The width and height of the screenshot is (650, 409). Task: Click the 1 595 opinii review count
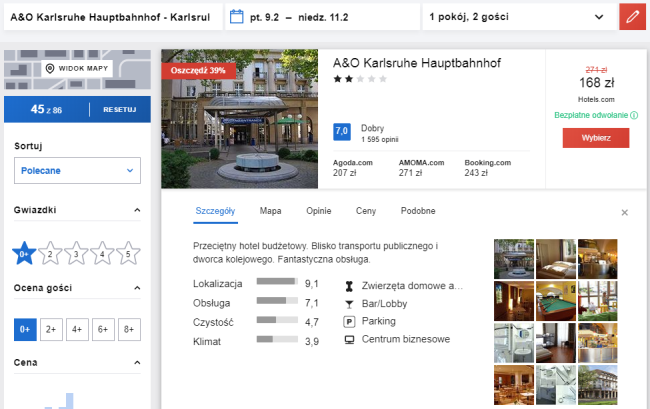[379, 140]
